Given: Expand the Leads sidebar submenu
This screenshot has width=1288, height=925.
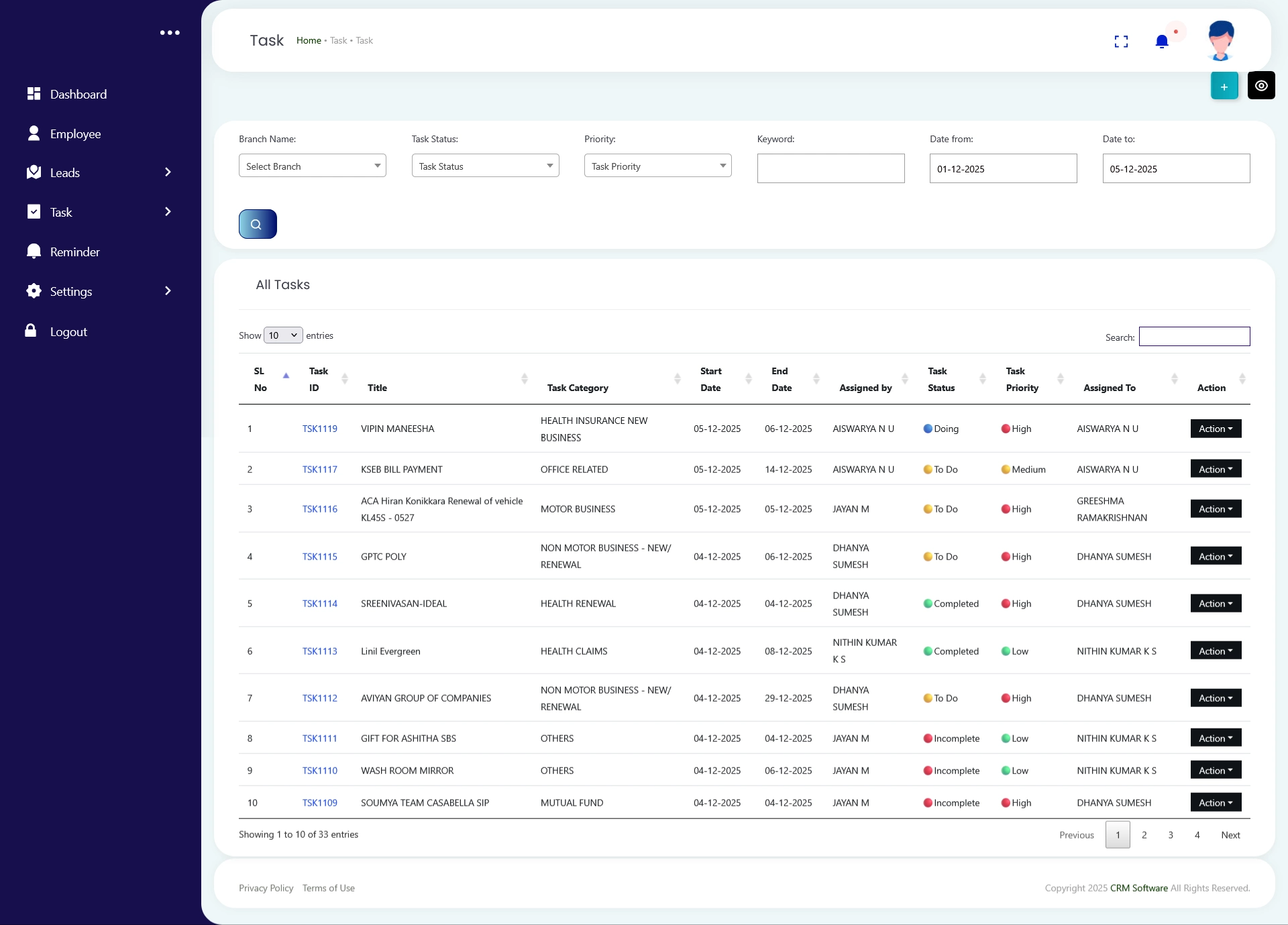Looking at the screenshot, I should pyautogui.click(x=168, y=172).
